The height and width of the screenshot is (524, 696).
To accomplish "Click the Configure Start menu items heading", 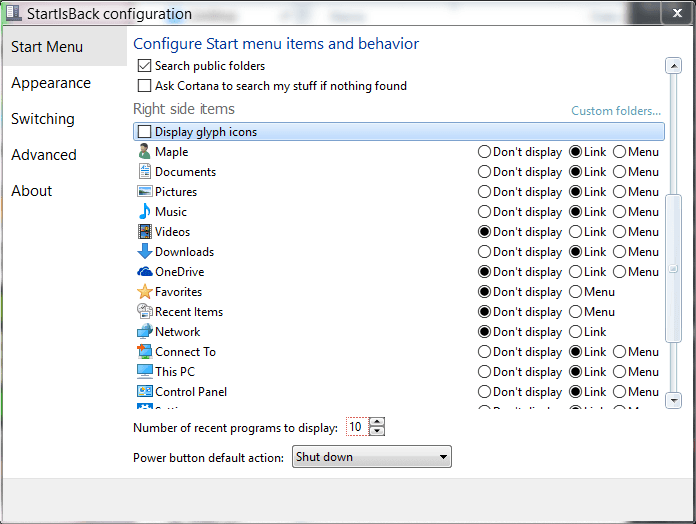I will click(276, 43).
